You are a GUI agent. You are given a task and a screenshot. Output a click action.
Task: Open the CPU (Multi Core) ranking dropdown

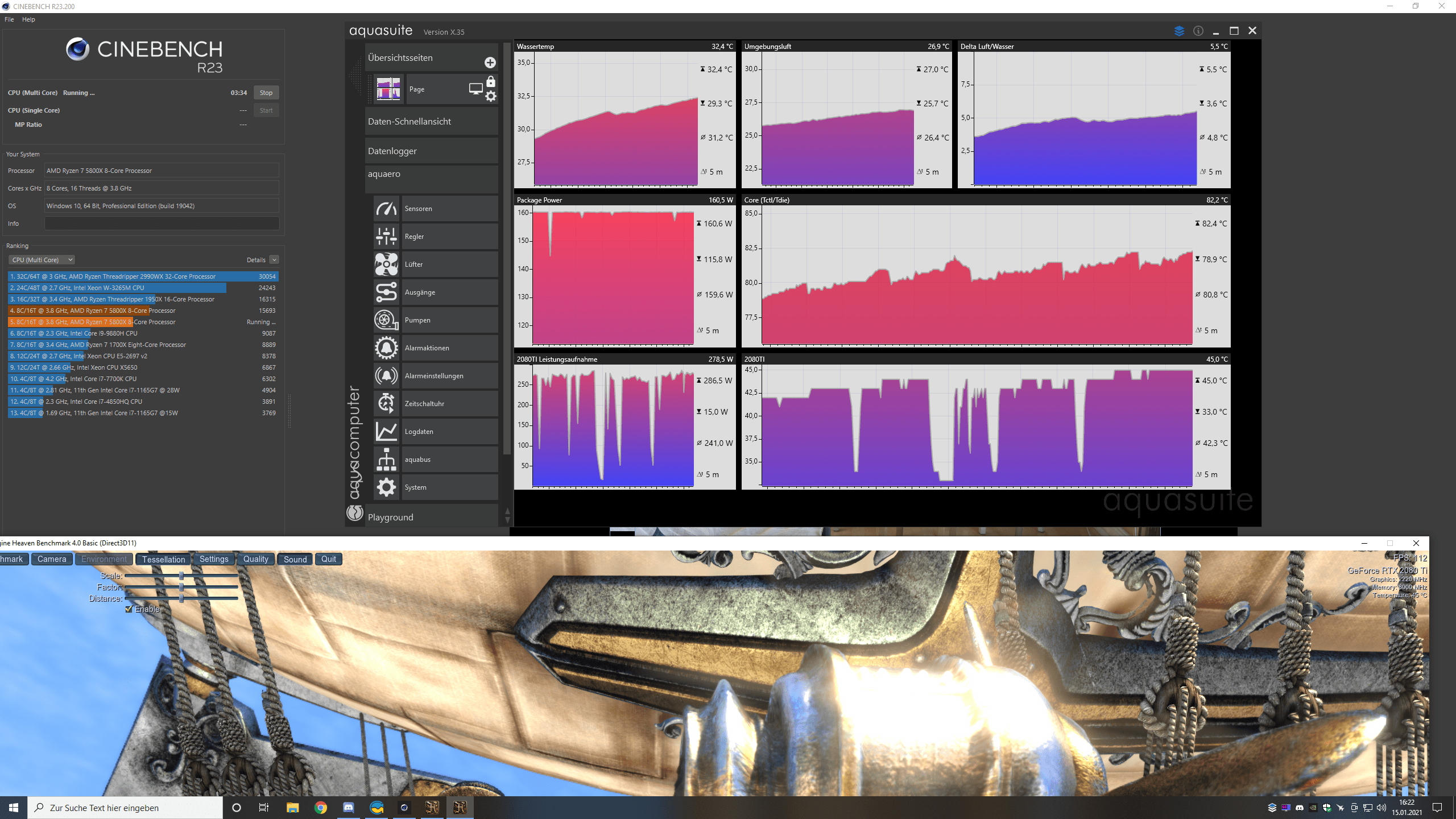[x=42, y=260]
